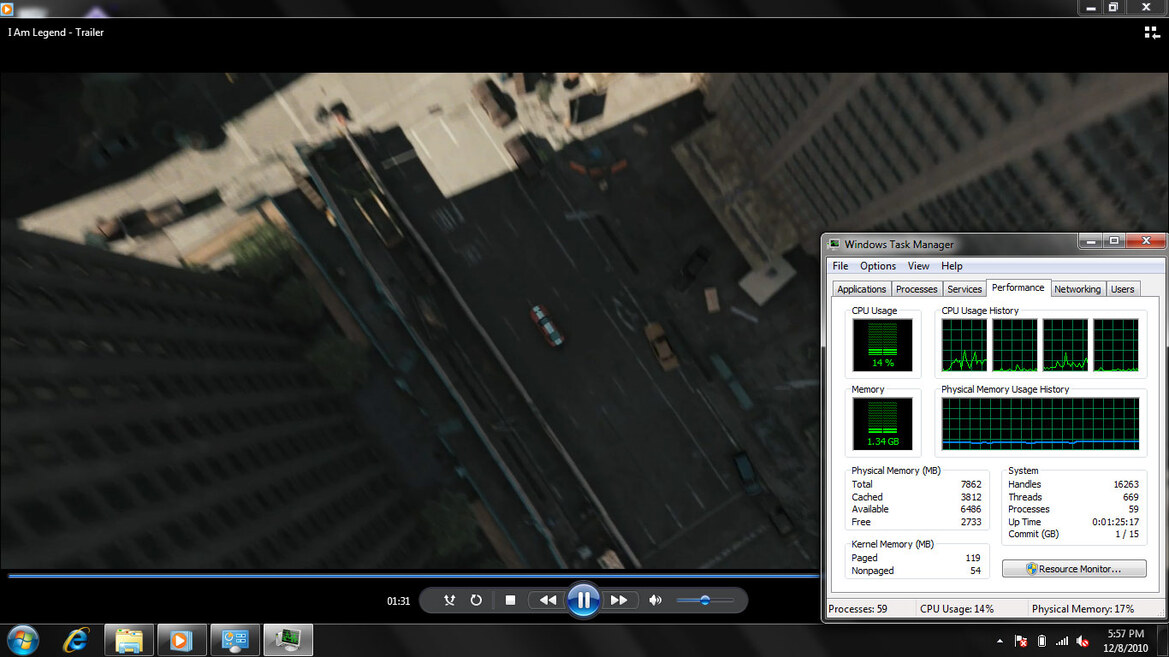
Task: Click the Up Time value 0:01:25:17
Action: click(x=1115, y=522)
